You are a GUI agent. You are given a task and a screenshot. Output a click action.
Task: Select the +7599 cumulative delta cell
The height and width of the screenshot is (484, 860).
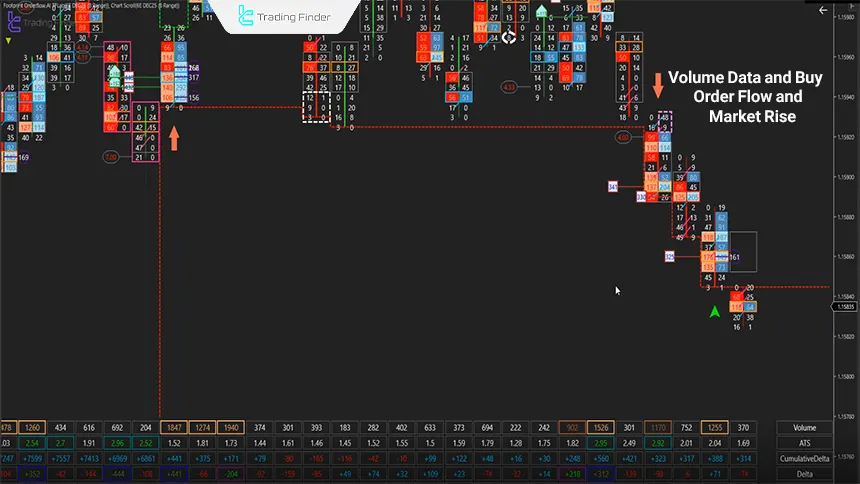[32, 458]
